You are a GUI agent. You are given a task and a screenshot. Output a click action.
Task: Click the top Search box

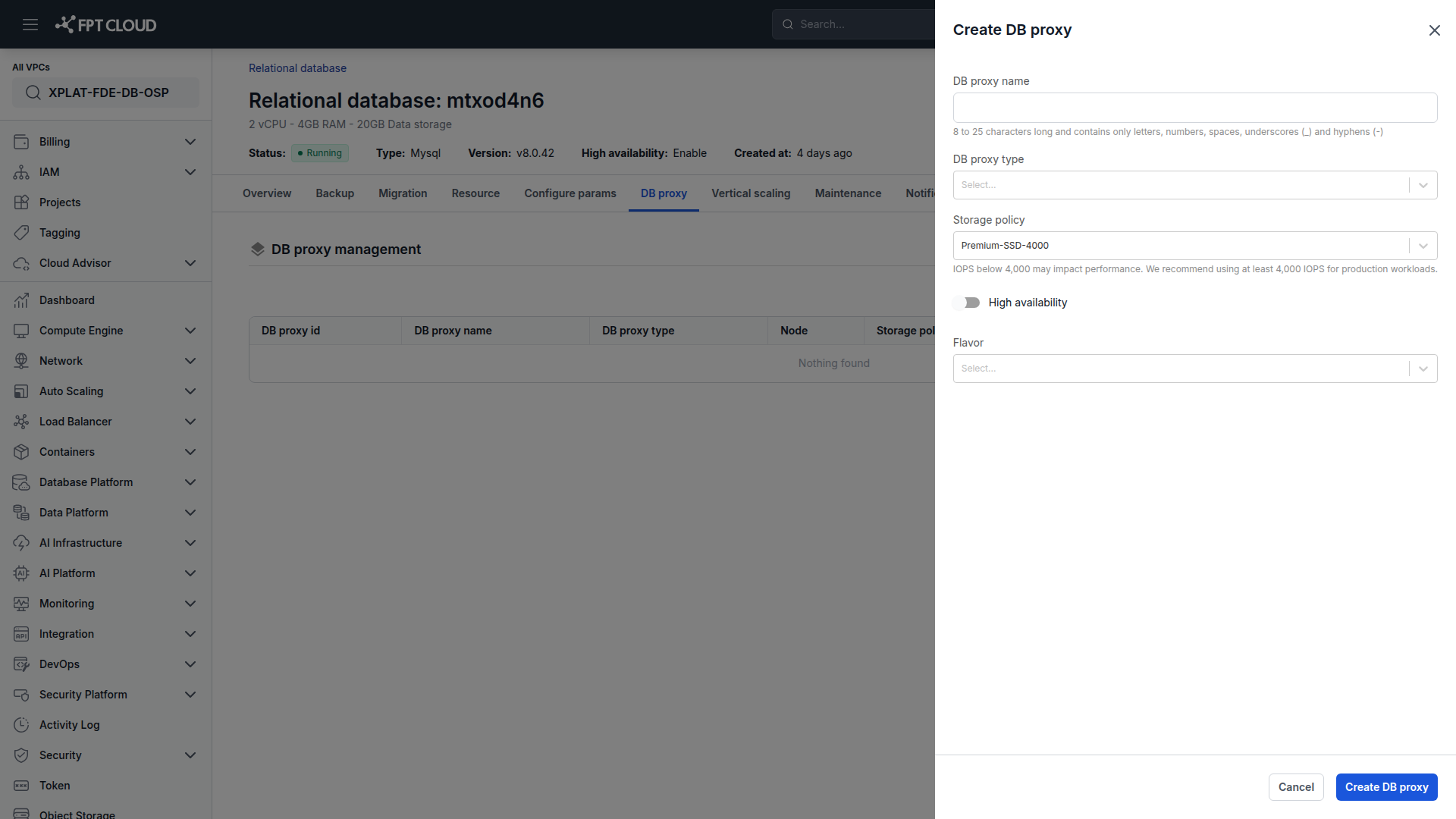click(854, 24)
